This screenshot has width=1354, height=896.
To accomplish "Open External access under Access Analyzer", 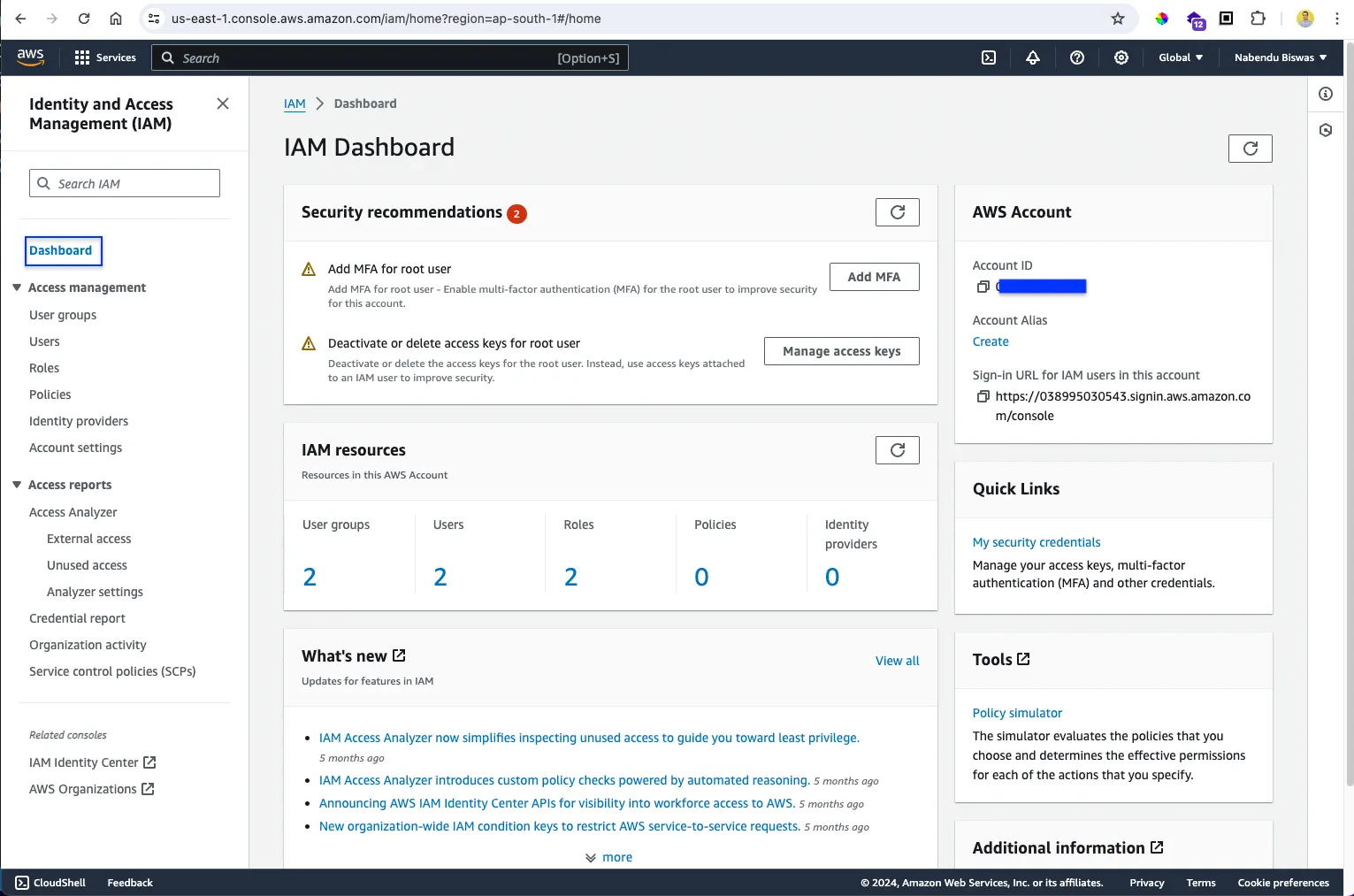I will 89,539.
